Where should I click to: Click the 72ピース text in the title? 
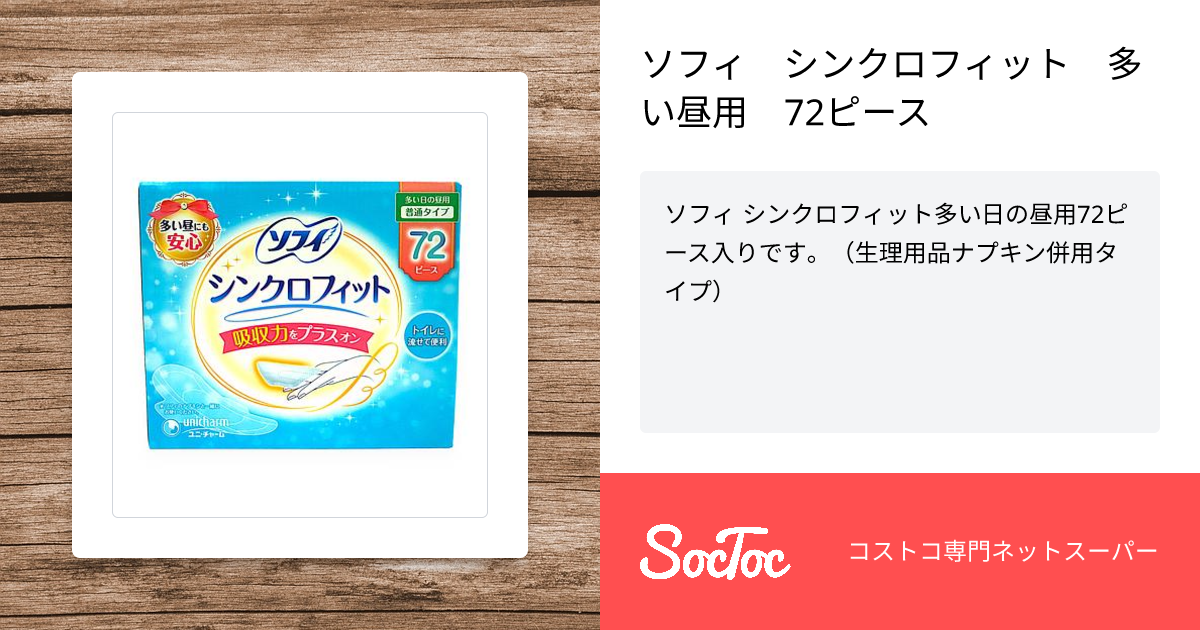857,112
